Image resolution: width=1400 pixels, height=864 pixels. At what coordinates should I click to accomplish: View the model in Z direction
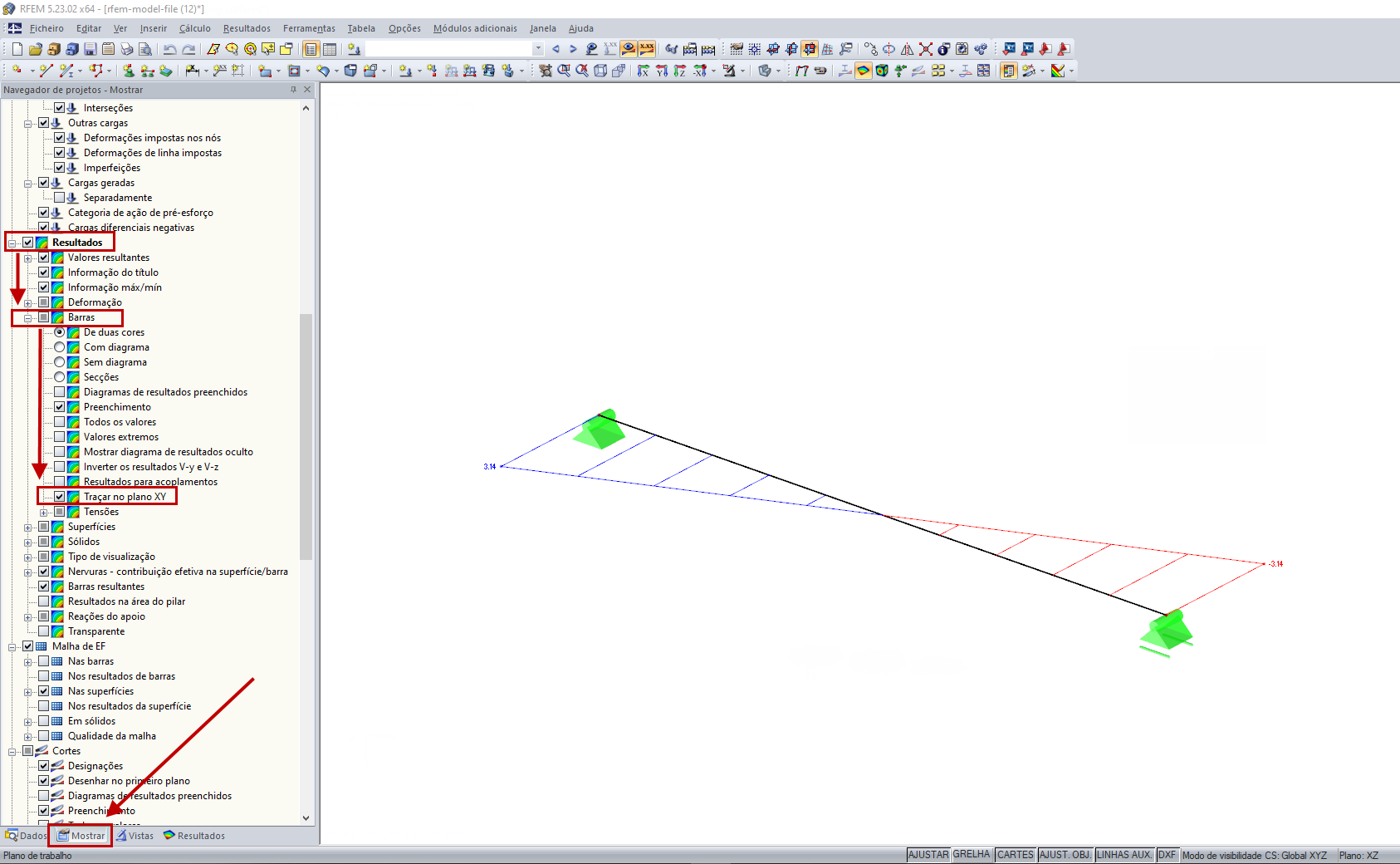point(680,71)
